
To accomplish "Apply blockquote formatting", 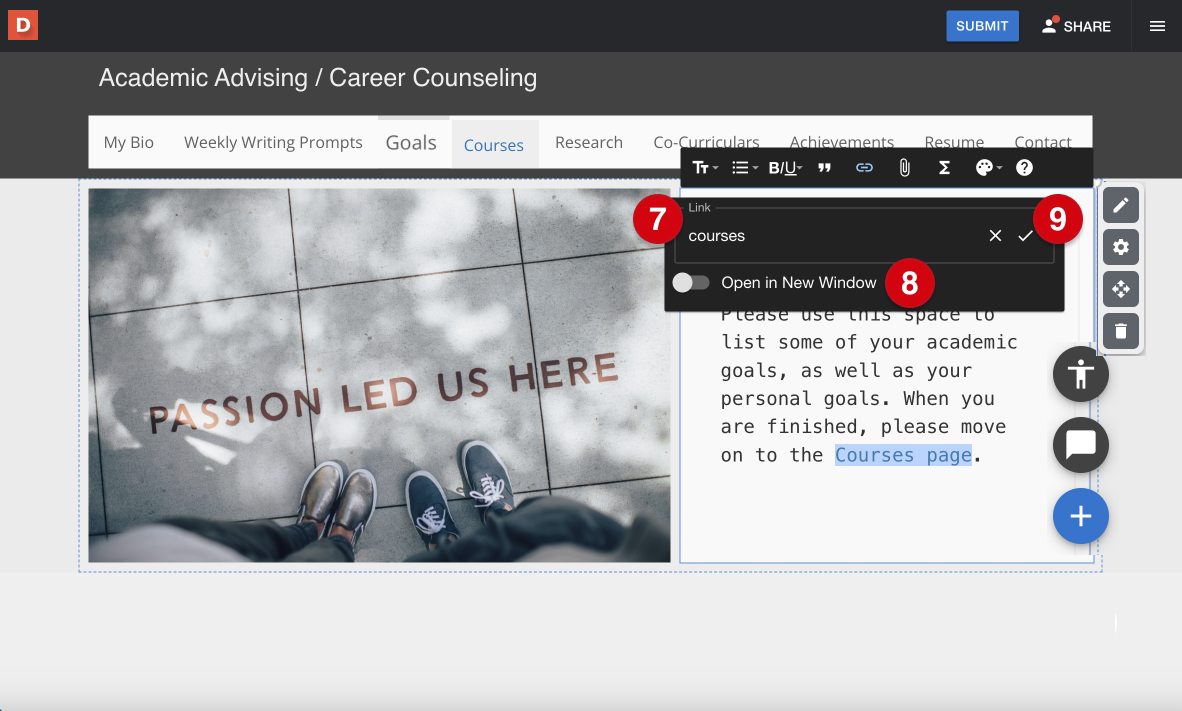I will [825, 167].
